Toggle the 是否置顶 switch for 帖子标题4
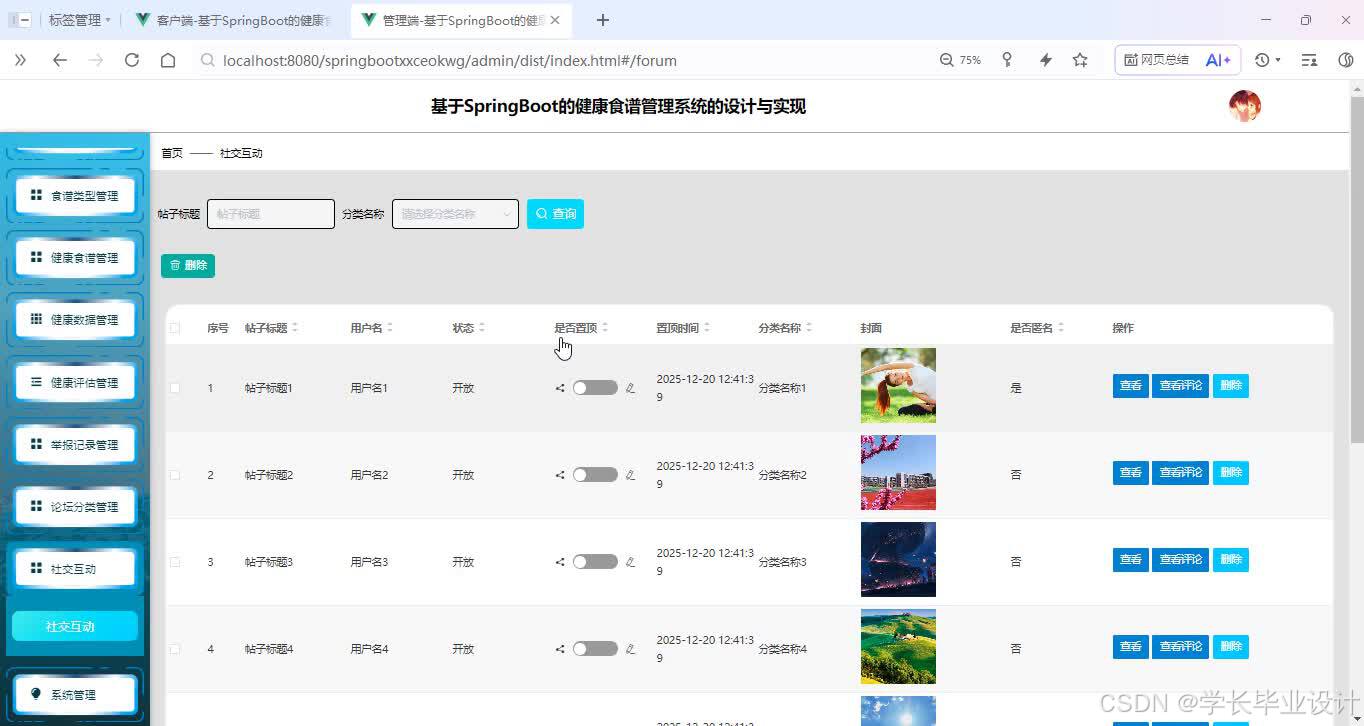 595,649
